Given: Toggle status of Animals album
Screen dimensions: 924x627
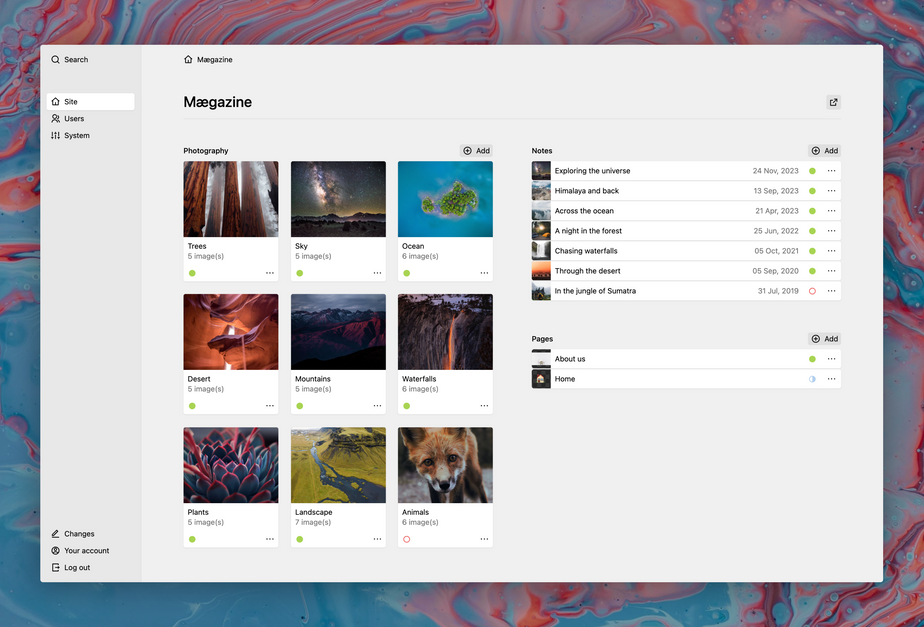Looking at the screenshot, I should [x=406, y=539].
